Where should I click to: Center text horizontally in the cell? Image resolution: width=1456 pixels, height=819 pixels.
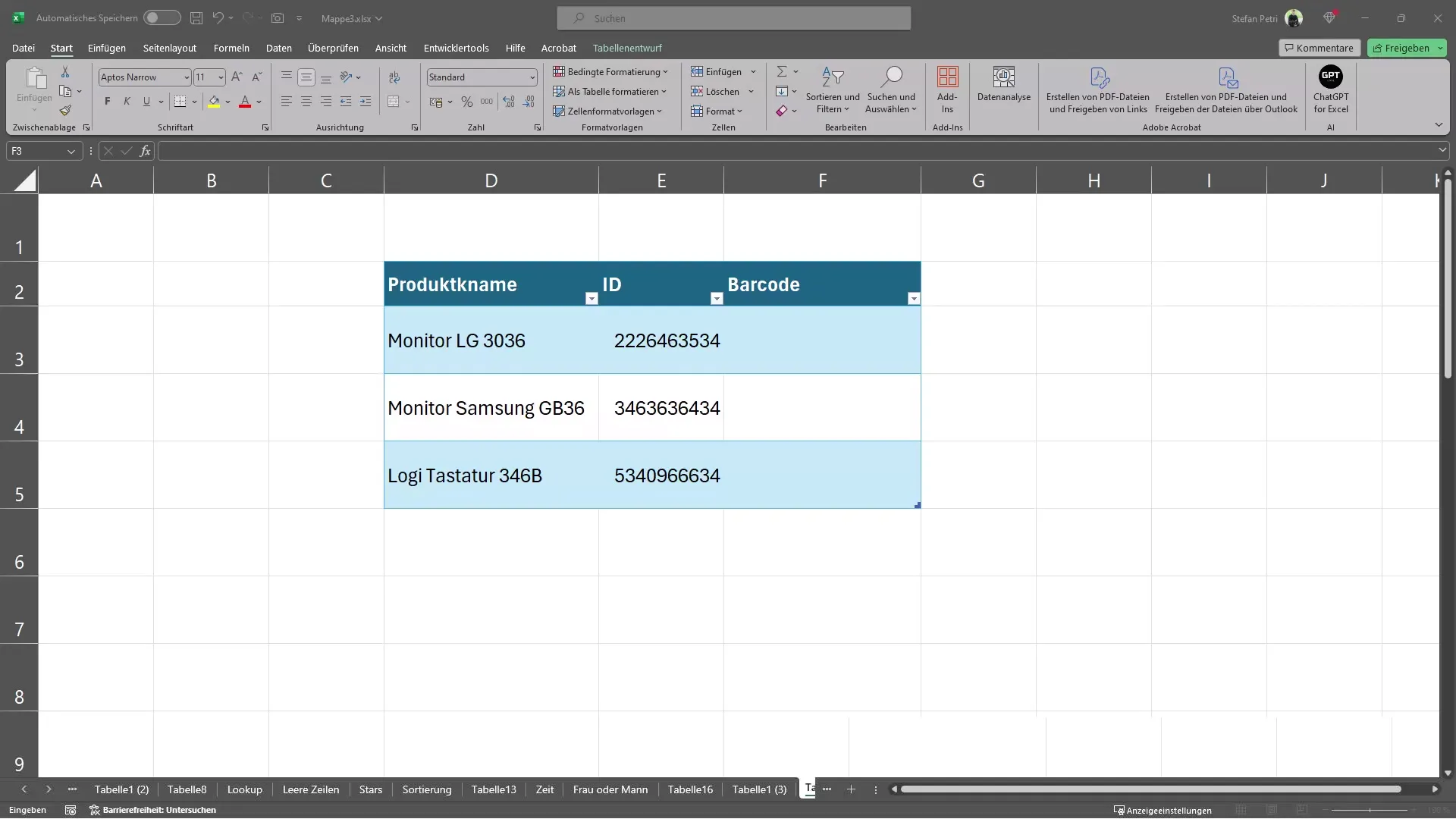pyautogui.click(x=306, y=102)
